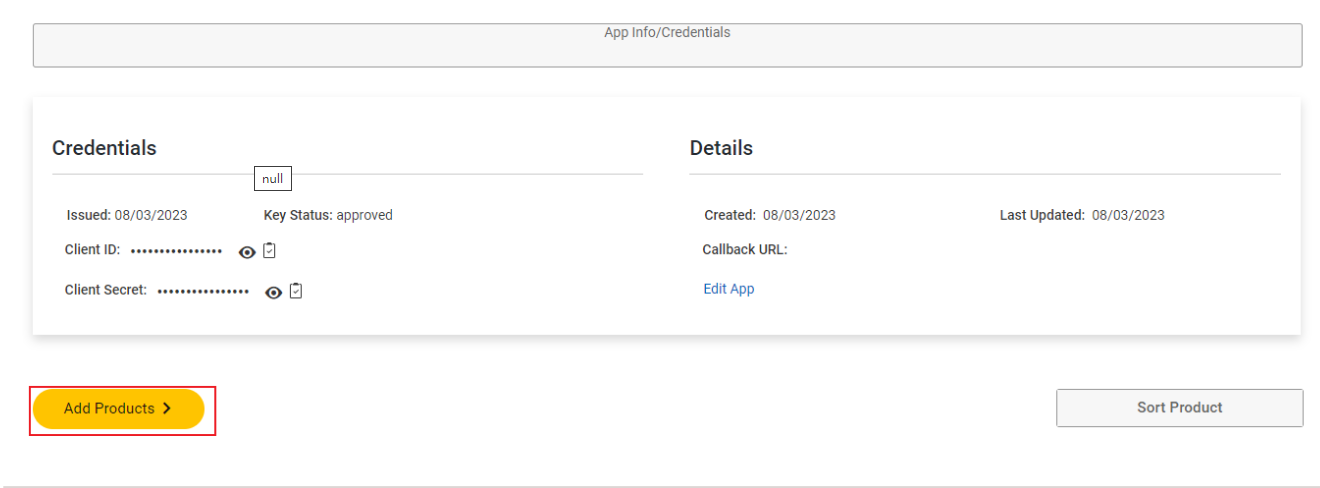Select the masked Client ID dots

click(176, 251)
